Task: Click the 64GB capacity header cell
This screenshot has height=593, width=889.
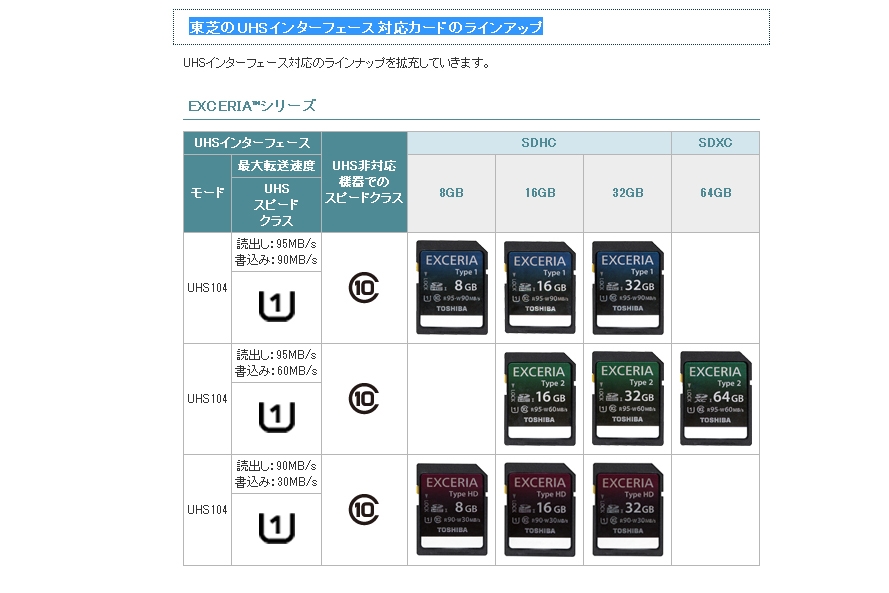Action: pos(716,193)
